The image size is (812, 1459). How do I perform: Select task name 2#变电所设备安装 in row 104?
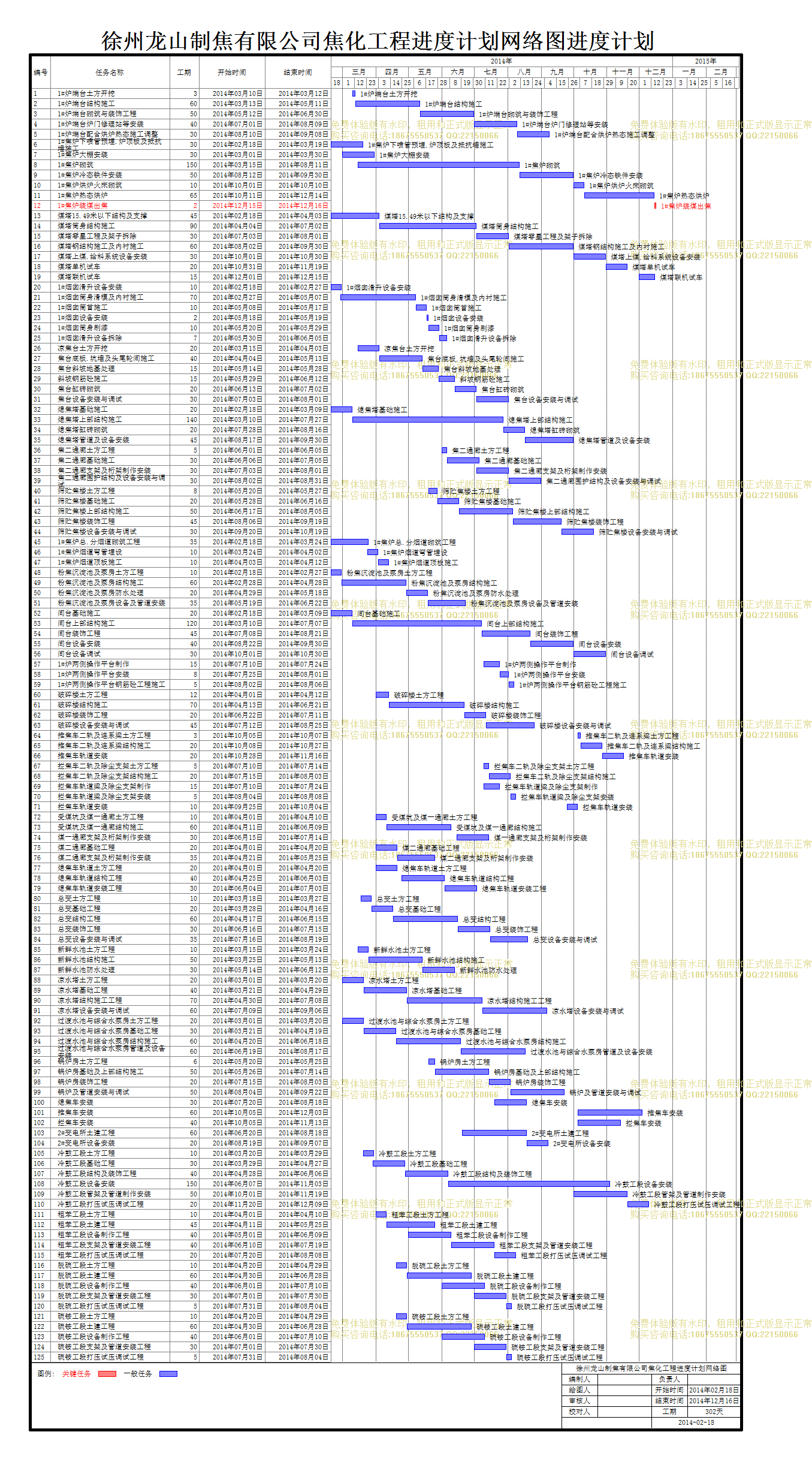(x=86, y=1143)
